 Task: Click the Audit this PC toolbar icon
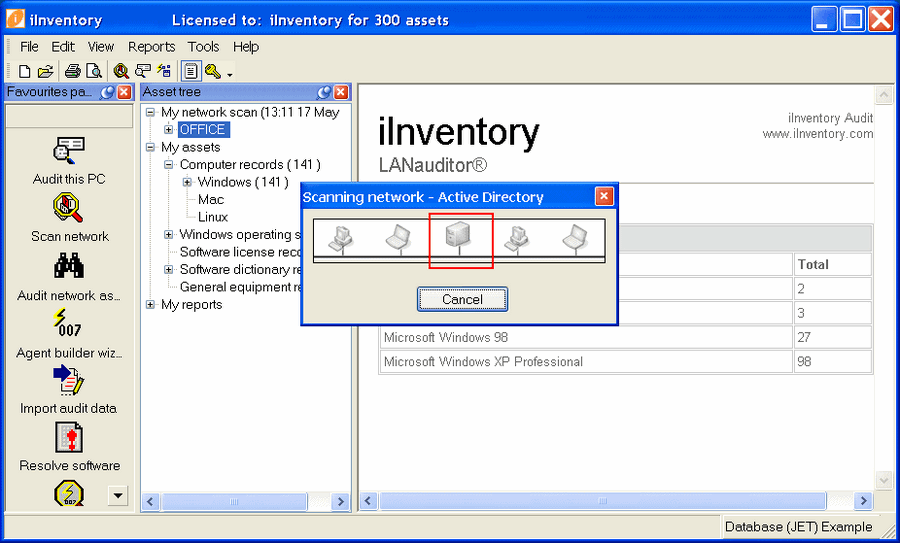pyautogui.click(x=142, y=71)
